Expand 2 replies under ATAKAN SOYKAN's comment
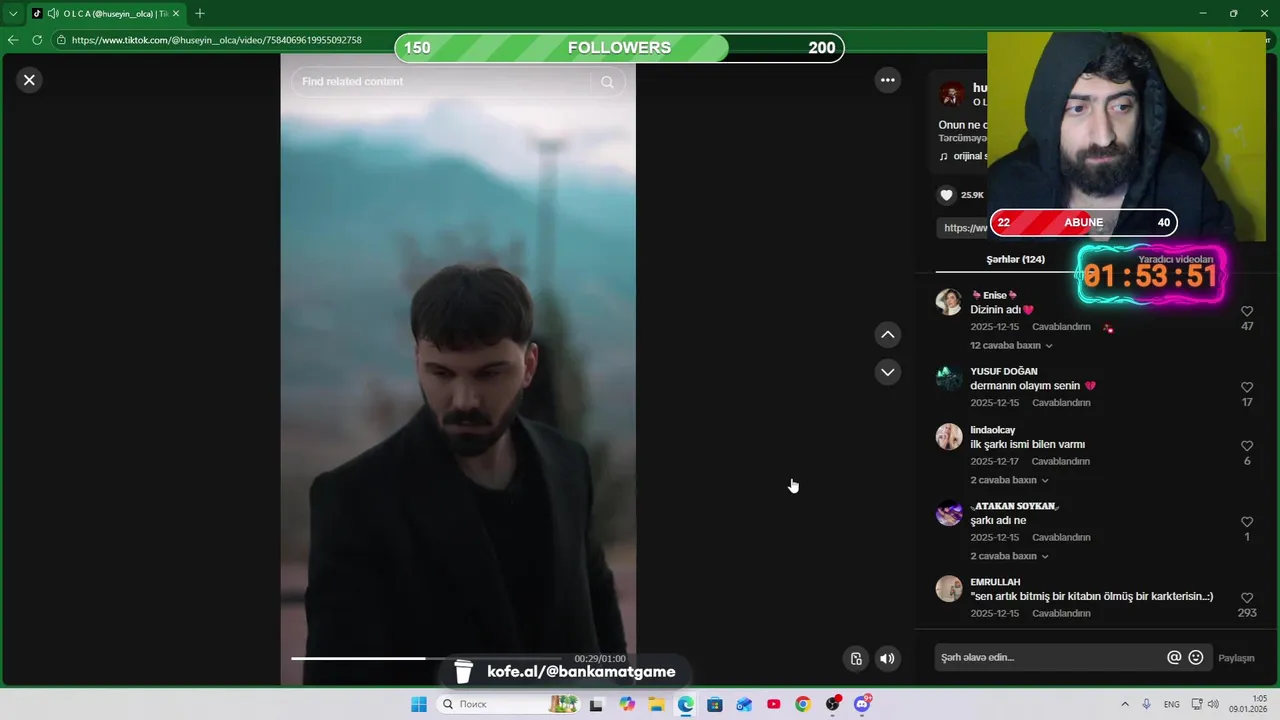Viewport: 1280px width, 720px height. [1009, 556]
